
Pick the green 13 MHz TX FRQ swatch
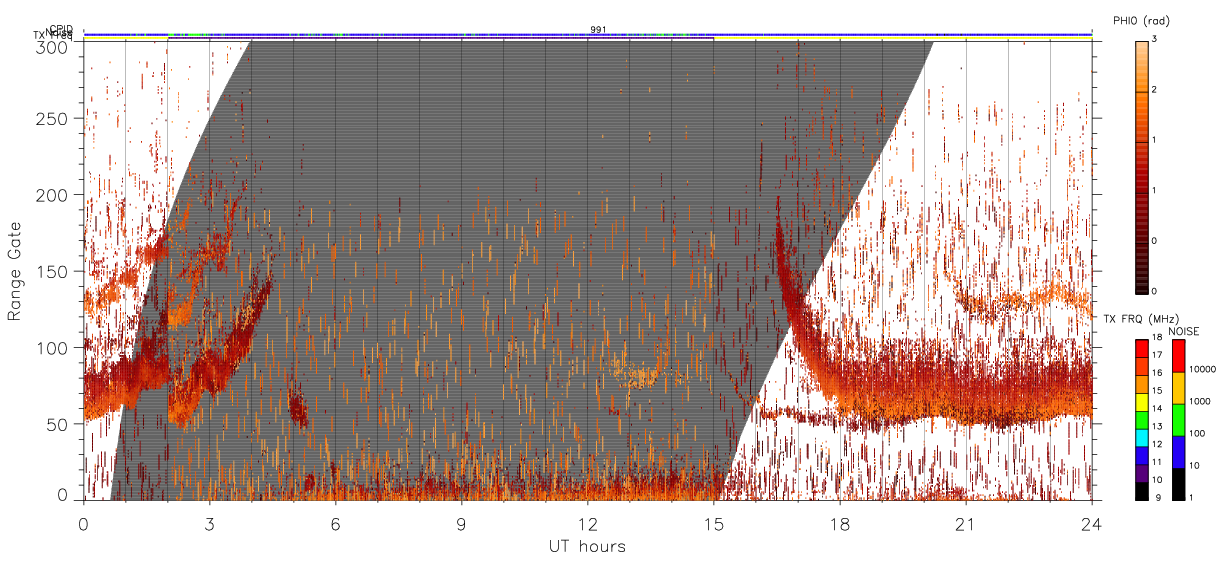point(1142,418)
